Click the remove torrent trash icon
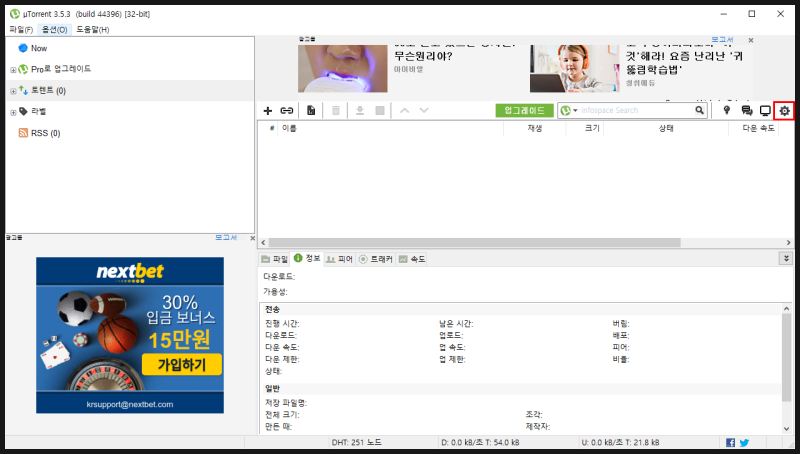 (x=336, y=110)
